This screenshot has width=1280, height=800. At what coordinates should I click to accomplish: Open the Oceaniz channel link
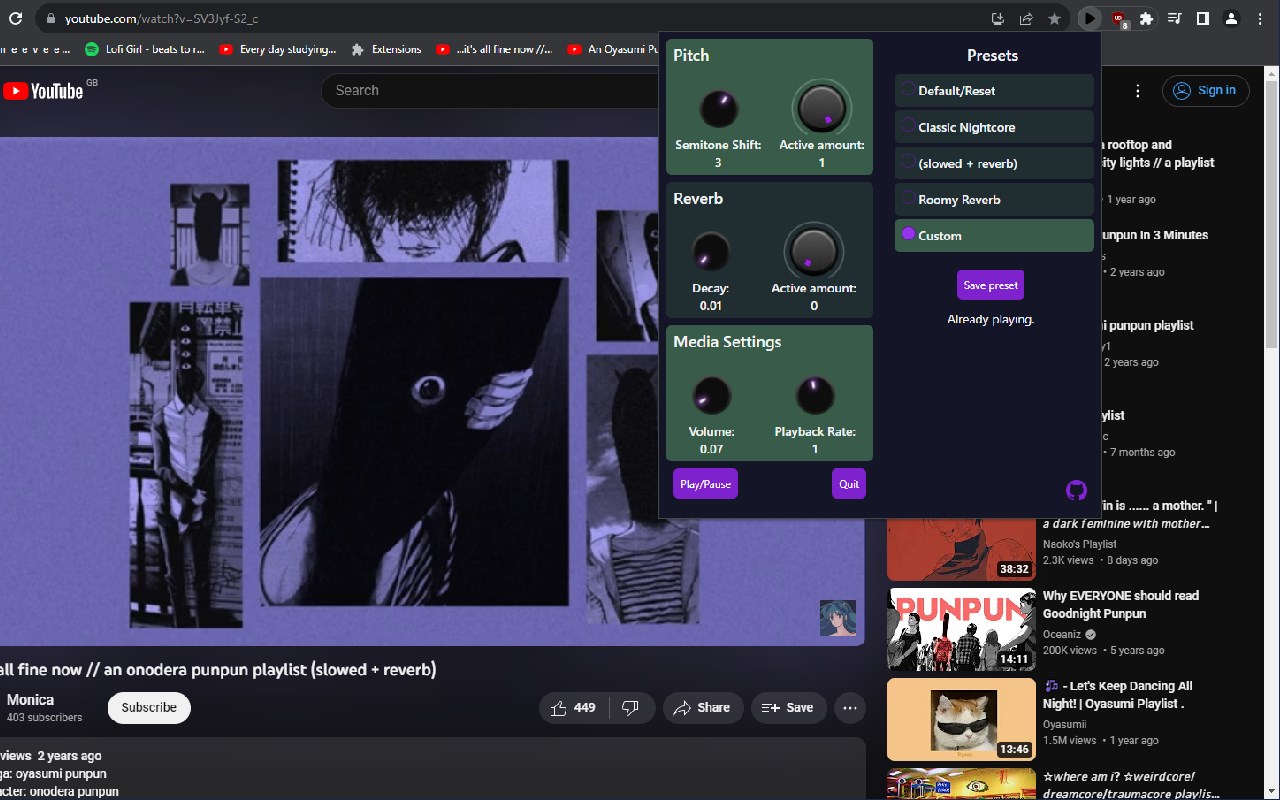click(x=1063, y=634)
